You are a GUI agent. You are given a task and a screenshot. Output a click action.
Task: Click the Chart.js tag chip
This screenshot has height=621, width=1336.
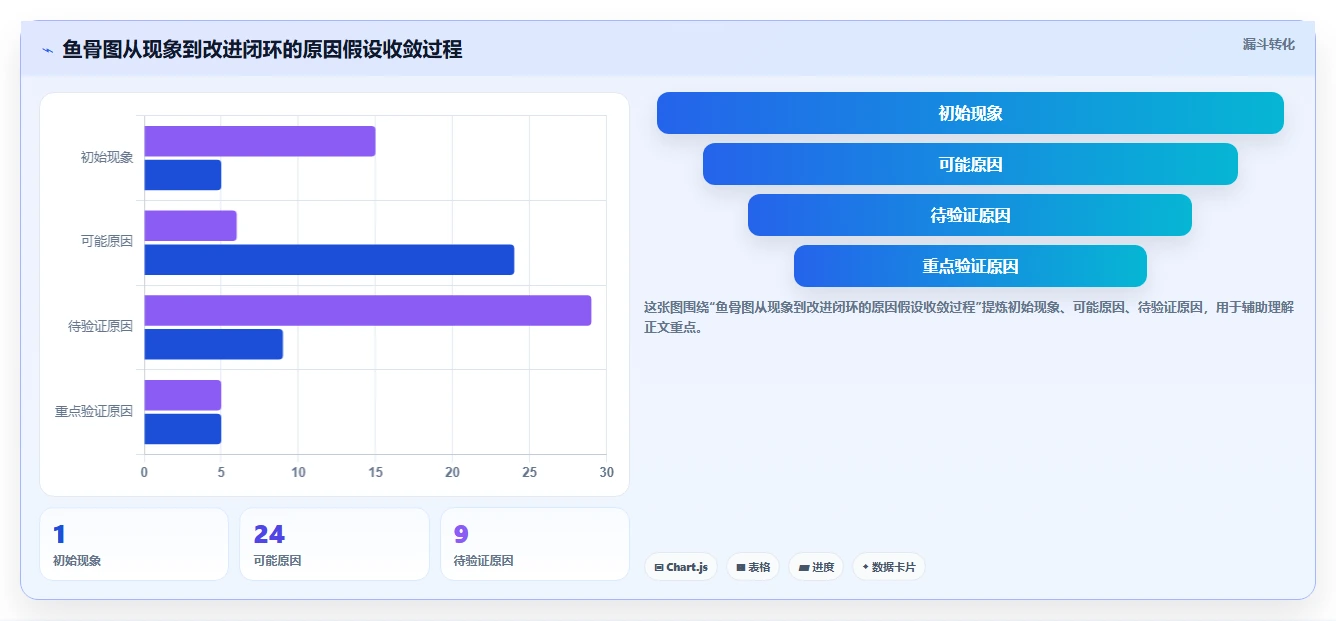point(680,567)
